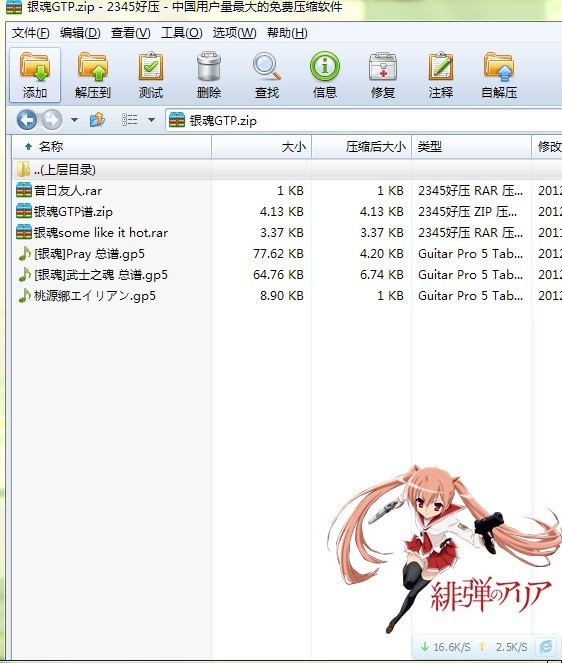Click the 添加 (Add) toolbar icon
This screenshot has width=562, height=663.
tap(35, 75)
